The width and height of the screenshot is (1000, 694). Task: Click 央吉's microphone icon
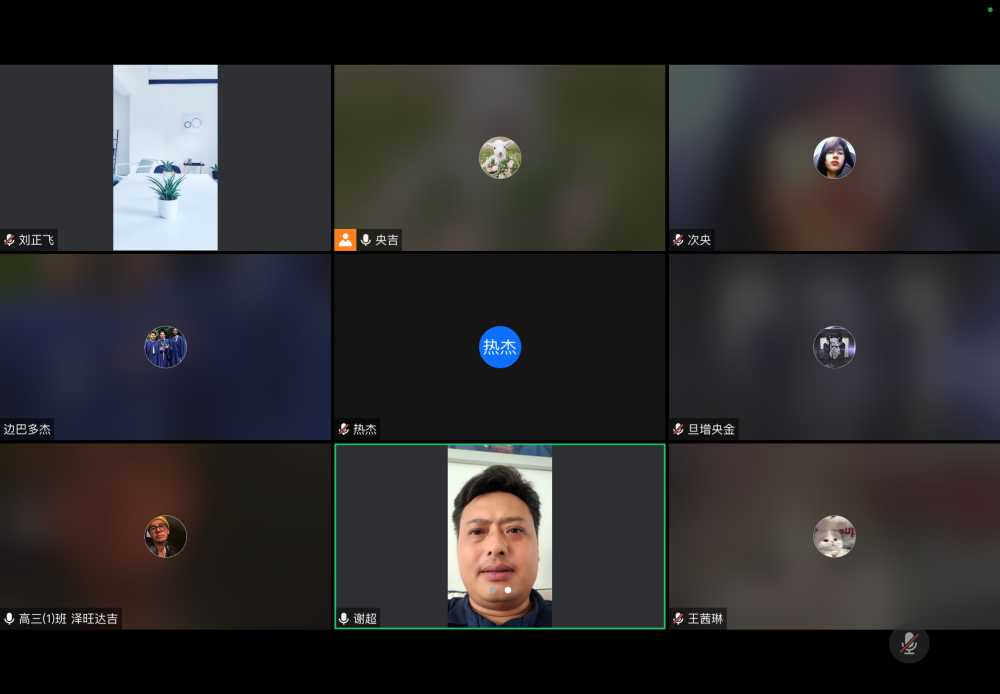click(x=366, y=240)
